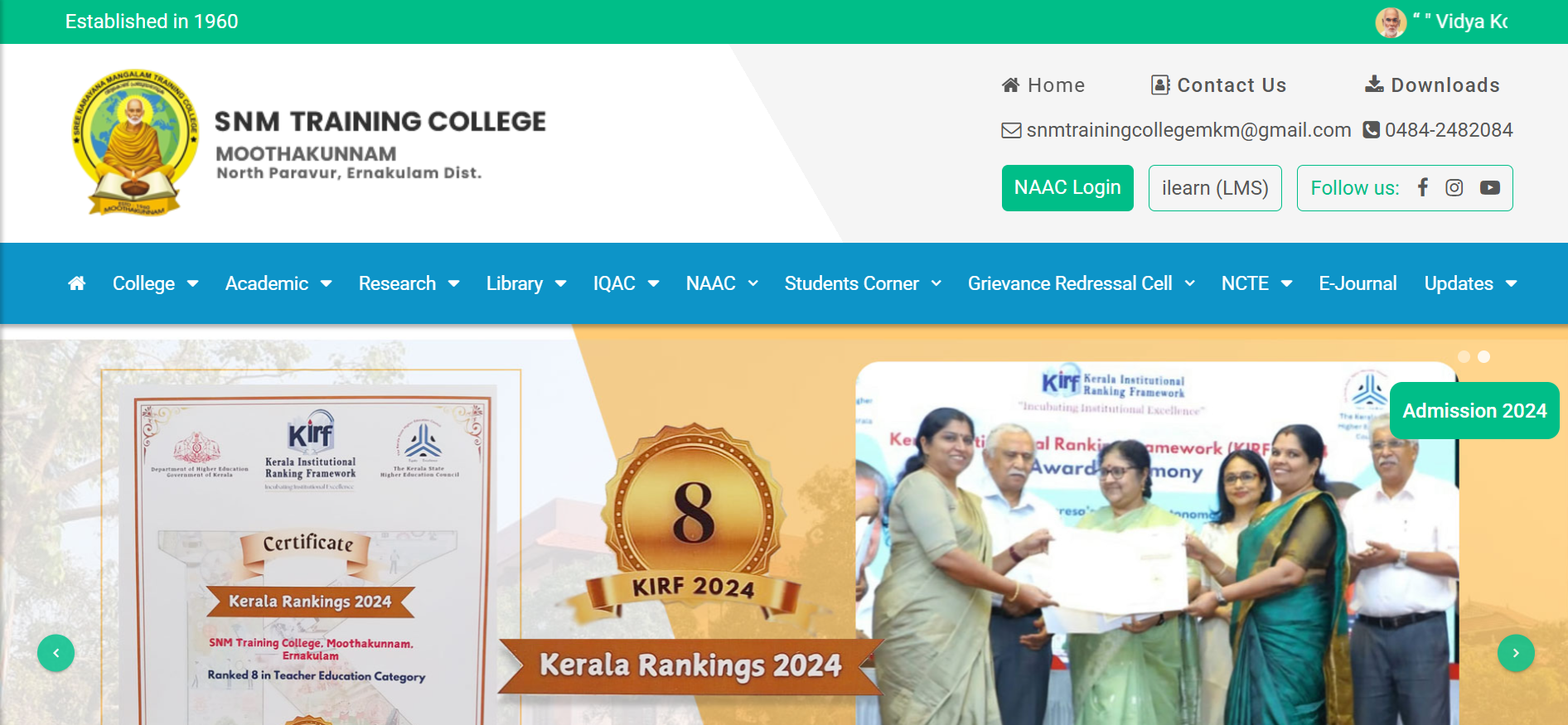The image size is (1568, 725).
Task: Expand the Grievance Redressal Cell dropdown
Action: click(x=1081, y=283)
